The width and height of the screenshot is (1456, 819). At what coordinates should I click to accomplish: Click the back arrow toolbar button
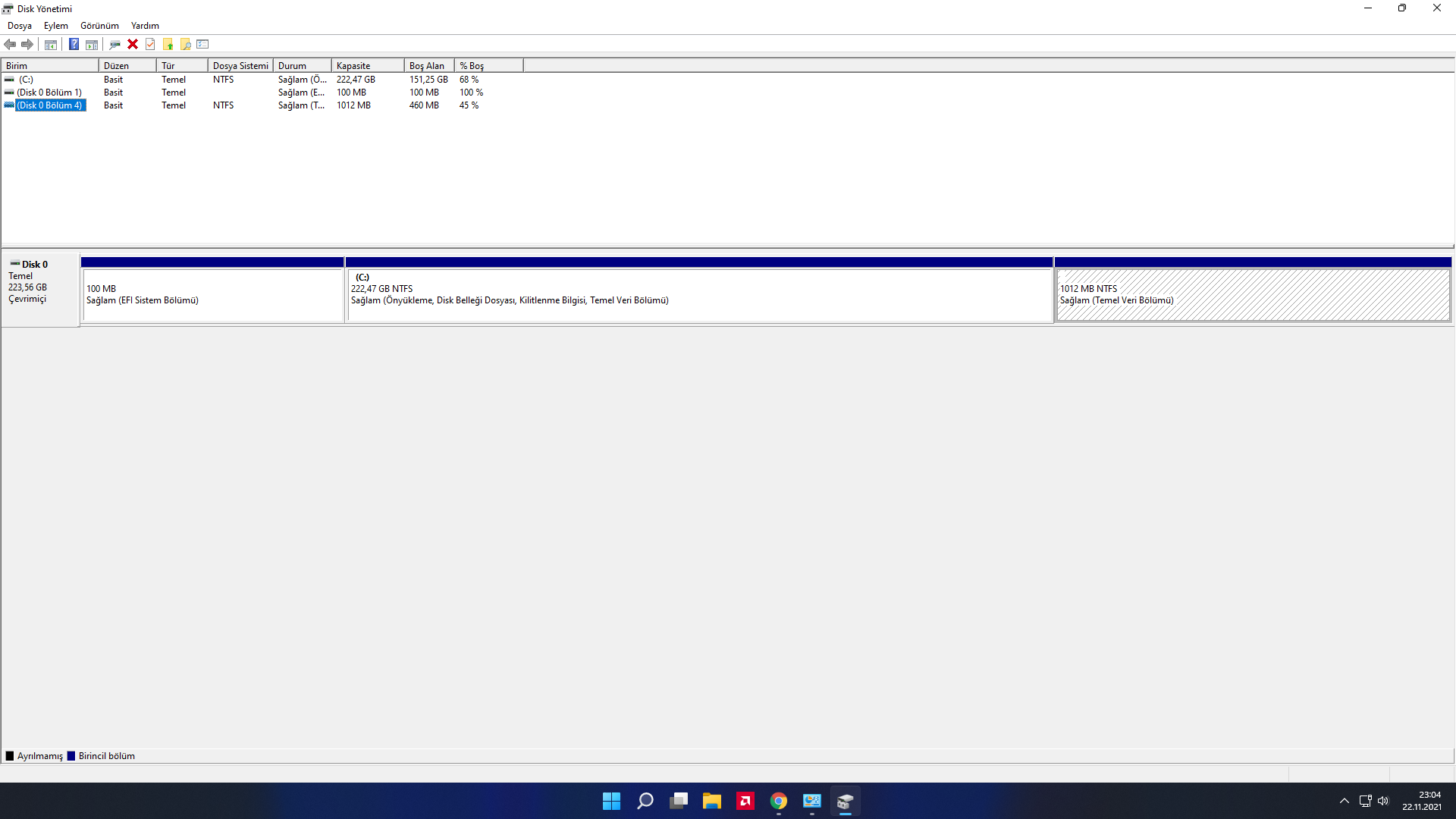(10, 44)
